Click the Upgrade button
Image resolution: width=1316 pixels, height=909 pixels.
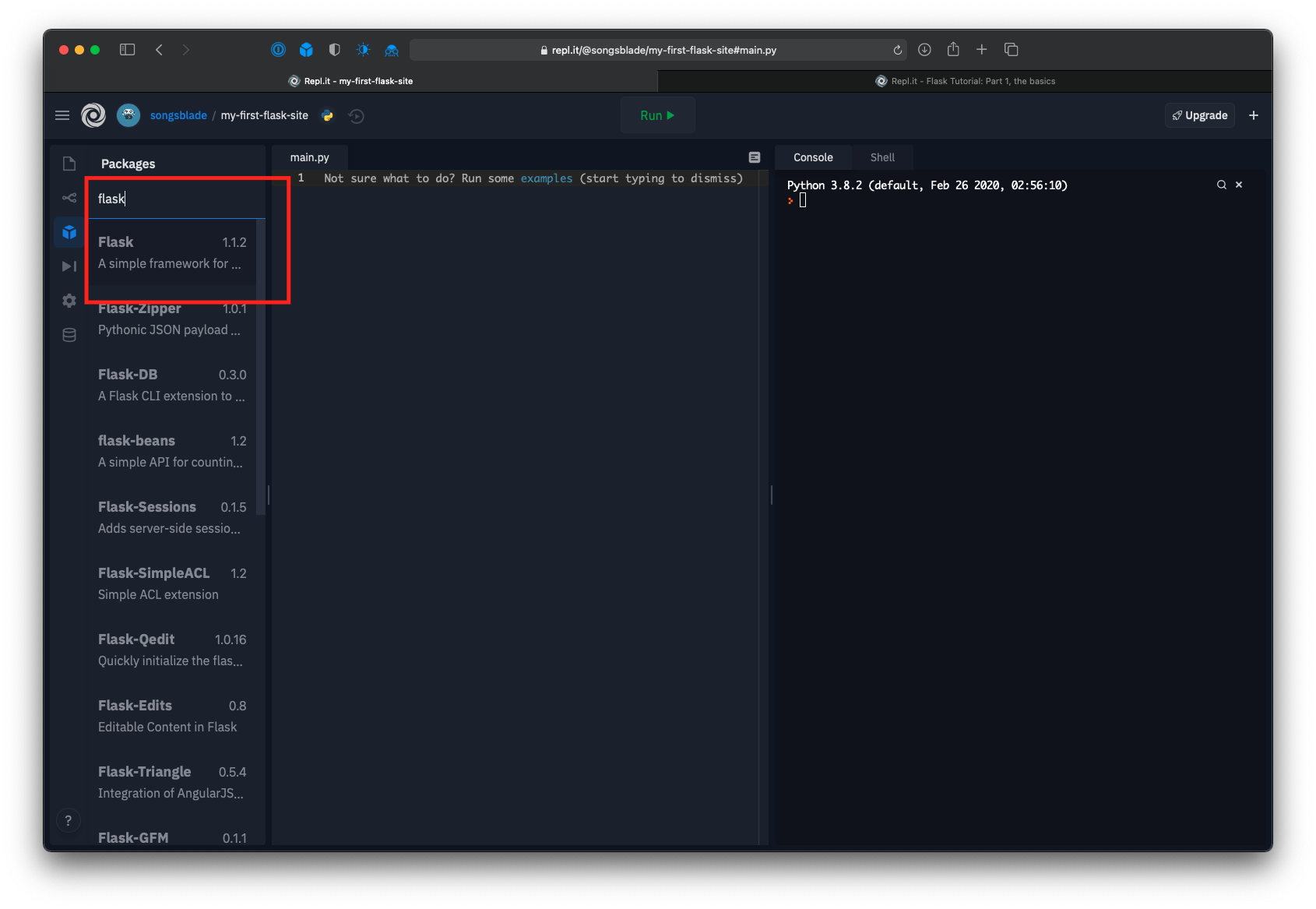(x=1200, y=115)
